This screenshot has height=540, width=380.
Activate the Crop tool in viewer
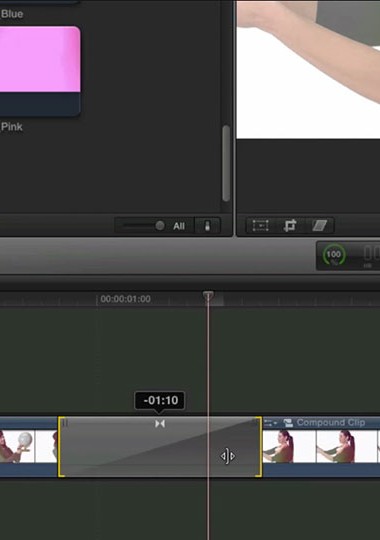tap(290, 226)
